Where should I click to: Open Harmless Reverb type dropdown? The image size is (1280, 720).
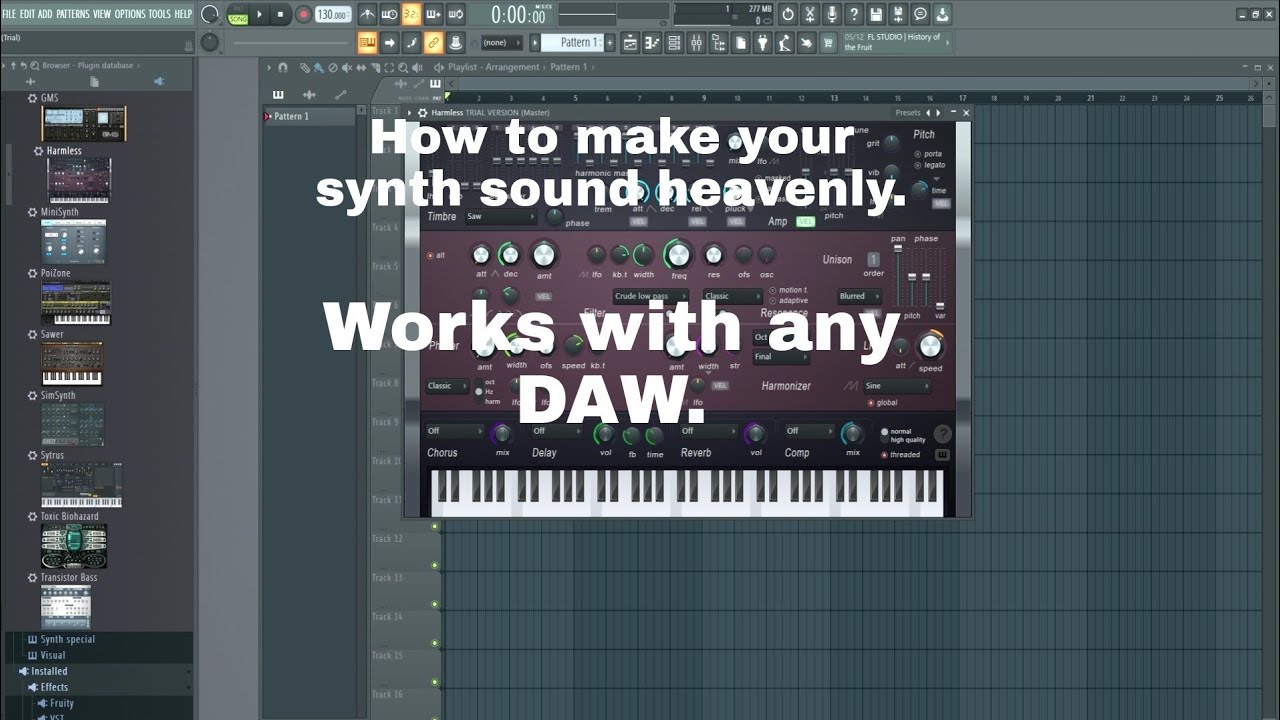(x=707, y=431)
